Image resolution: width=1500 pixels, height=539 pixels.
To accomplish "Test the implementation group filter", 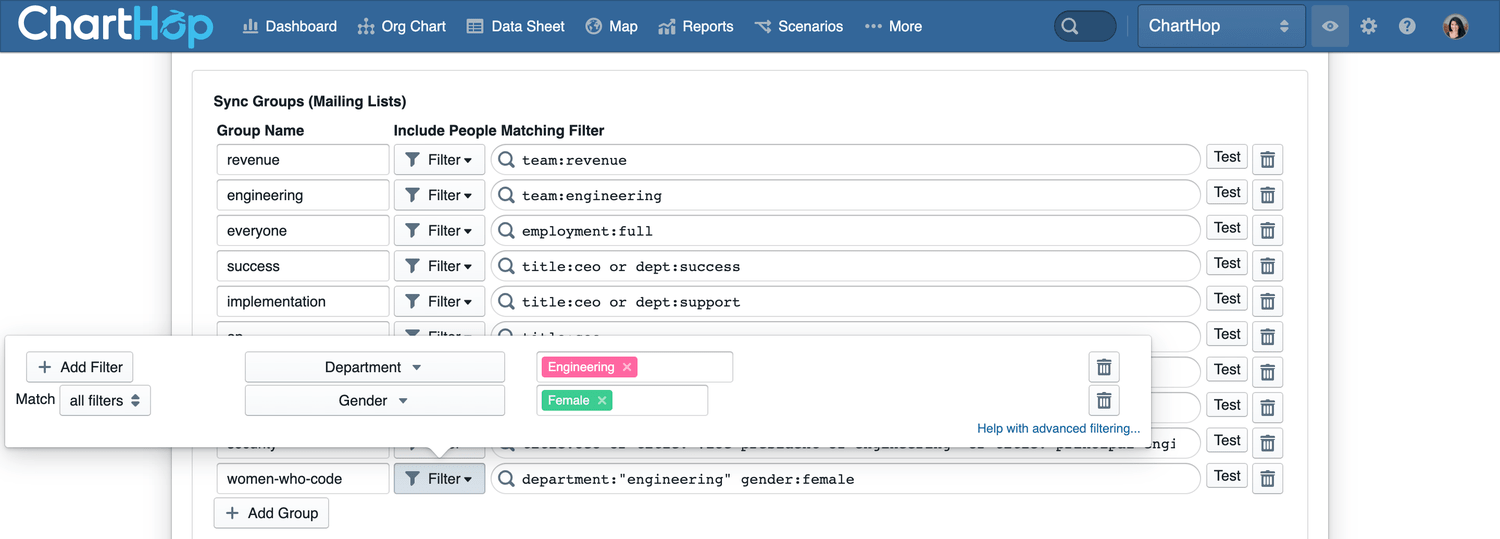I will click(1227, 299).
